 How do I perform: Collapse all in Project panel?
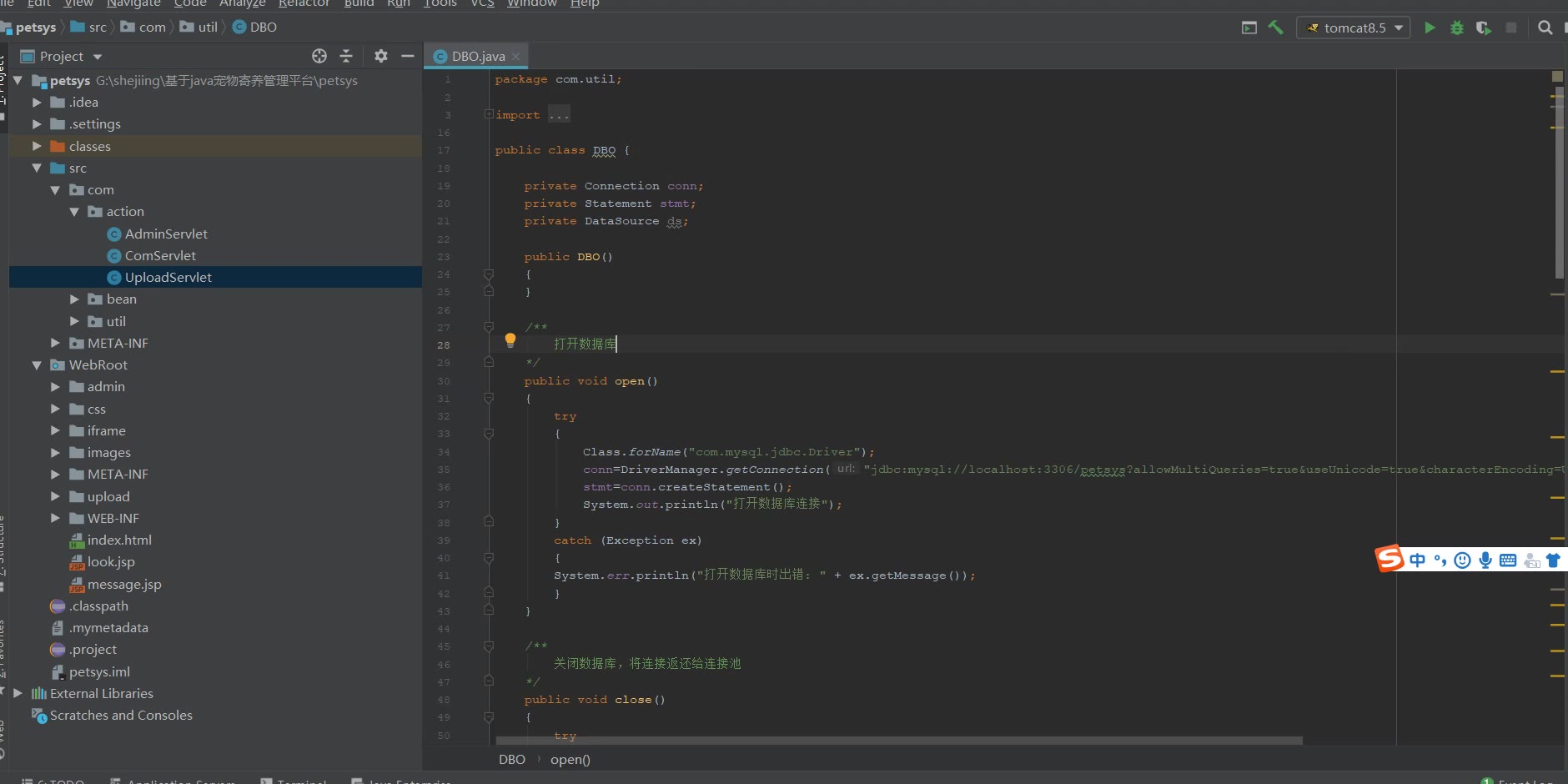pyautogui.click(x=346, y=56)
